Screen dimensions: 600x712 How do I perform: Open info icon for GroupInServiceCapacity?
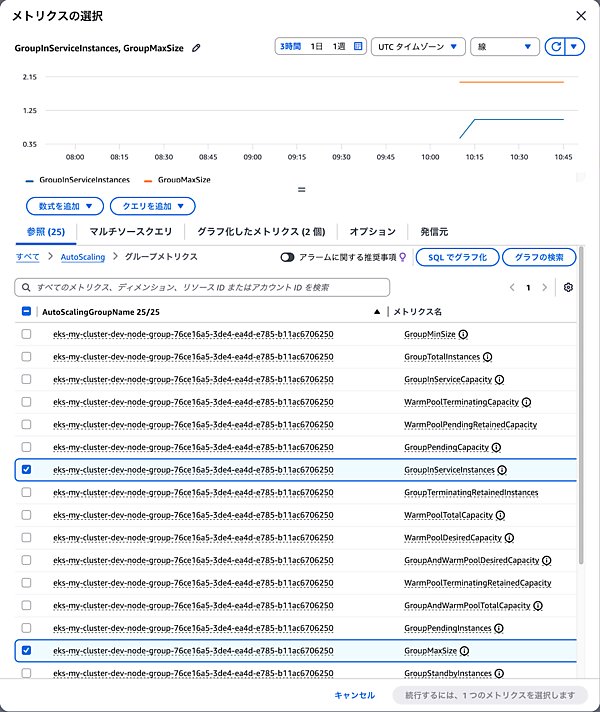click(x=500, y=380)
